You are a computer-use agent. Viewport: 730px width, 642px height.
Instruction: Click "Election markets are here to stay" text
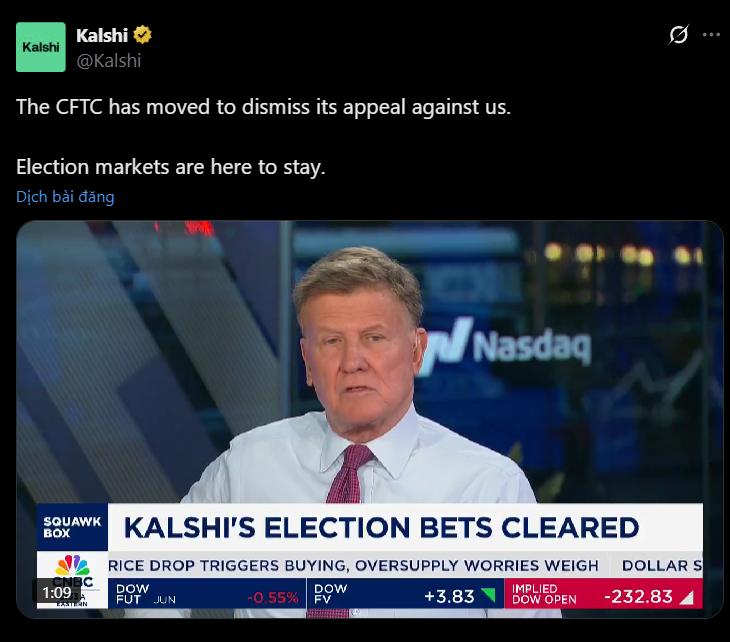tap(171, 166)
